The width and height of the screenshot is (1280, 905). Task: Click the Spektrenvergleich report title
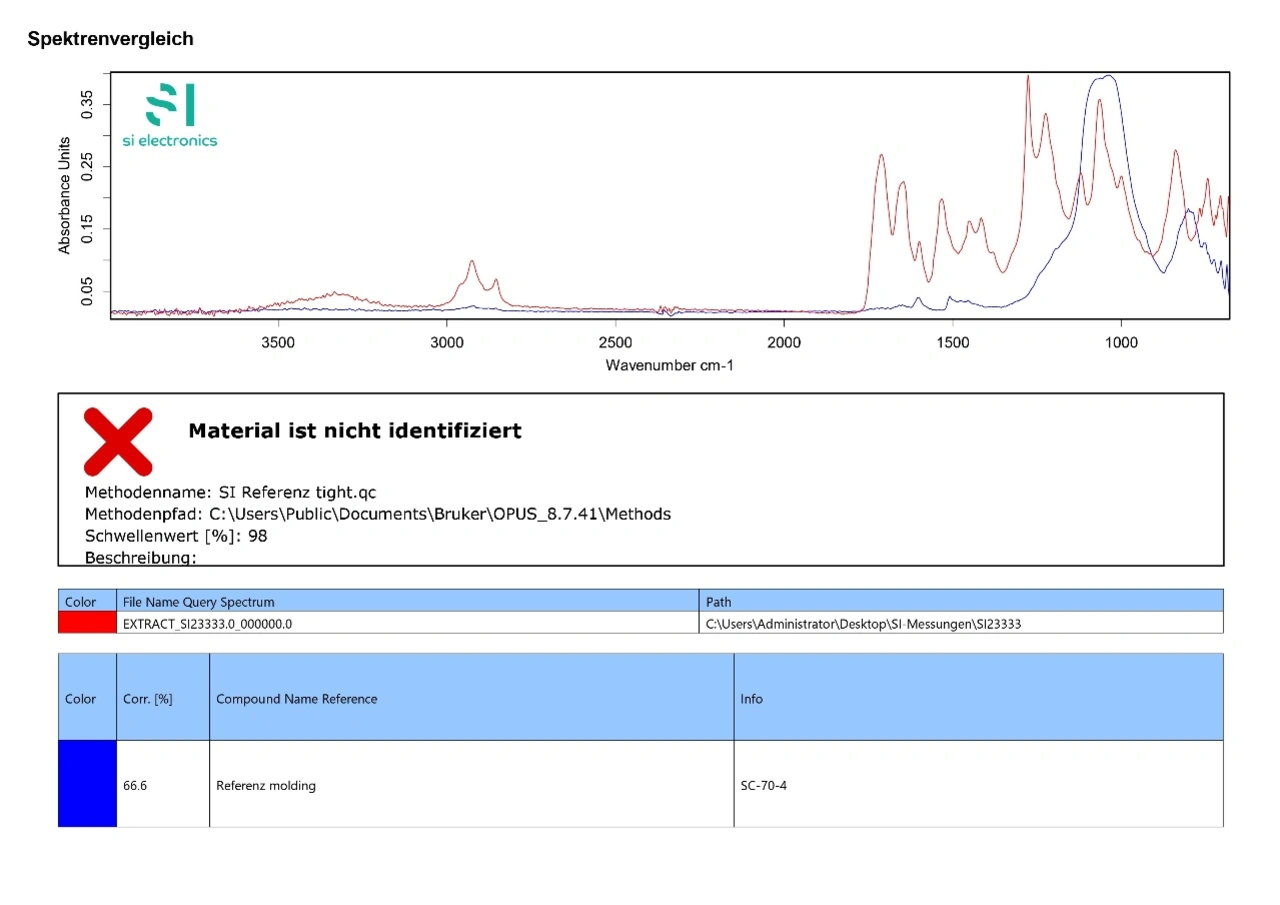pos(111,39)
